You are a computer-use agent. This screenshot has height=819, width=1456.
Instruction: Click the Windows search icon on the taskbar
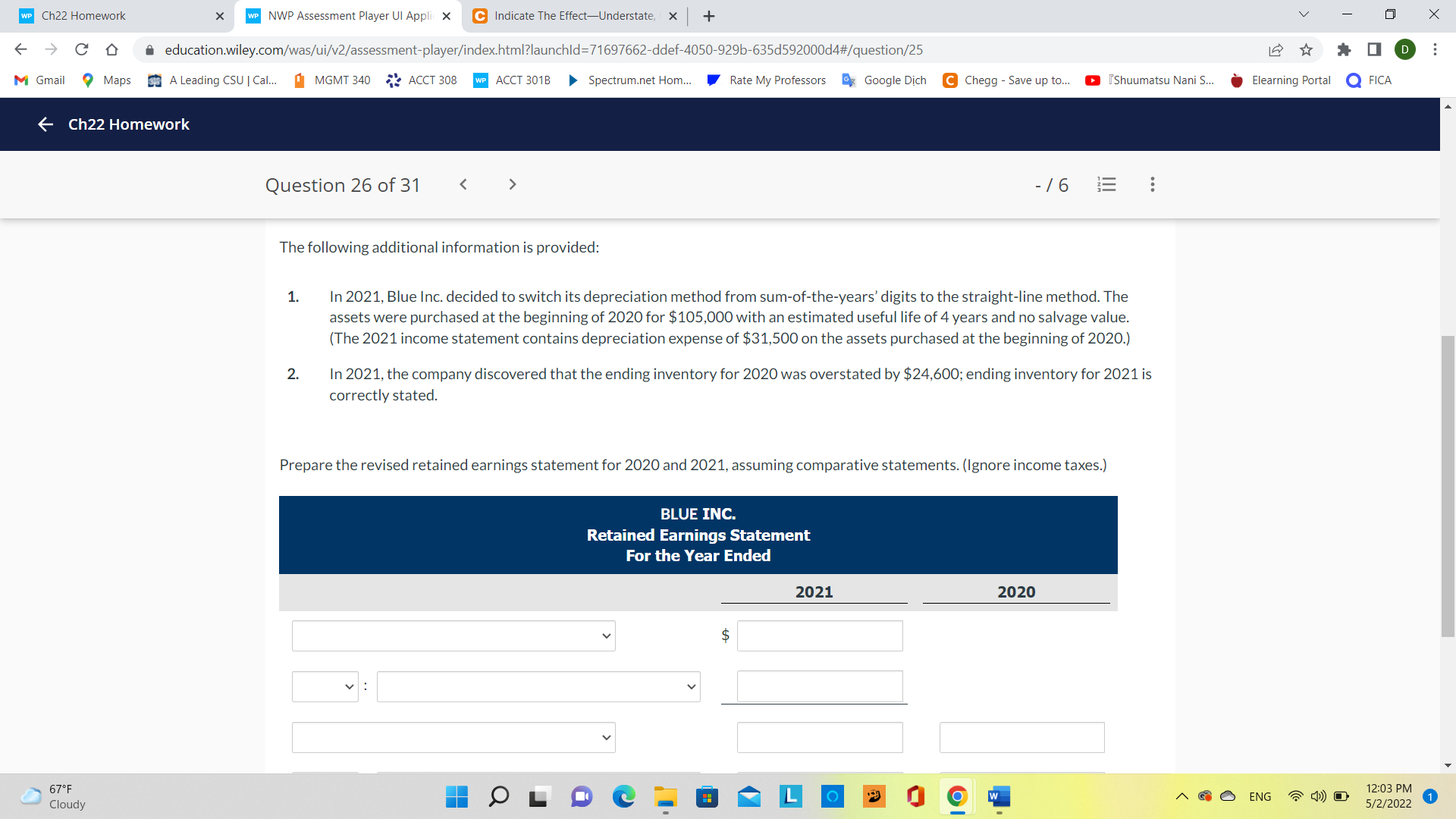(x=499, y=797)
